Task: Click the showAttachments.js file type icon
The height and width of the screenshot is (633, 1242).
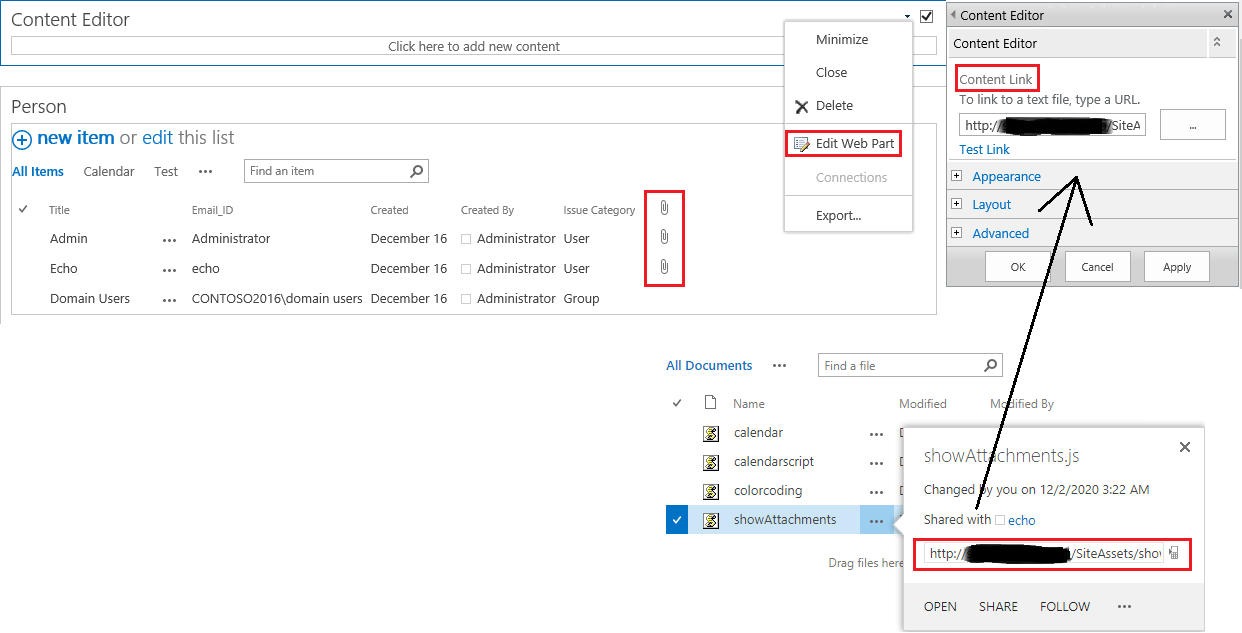Action: click(710, 519)
